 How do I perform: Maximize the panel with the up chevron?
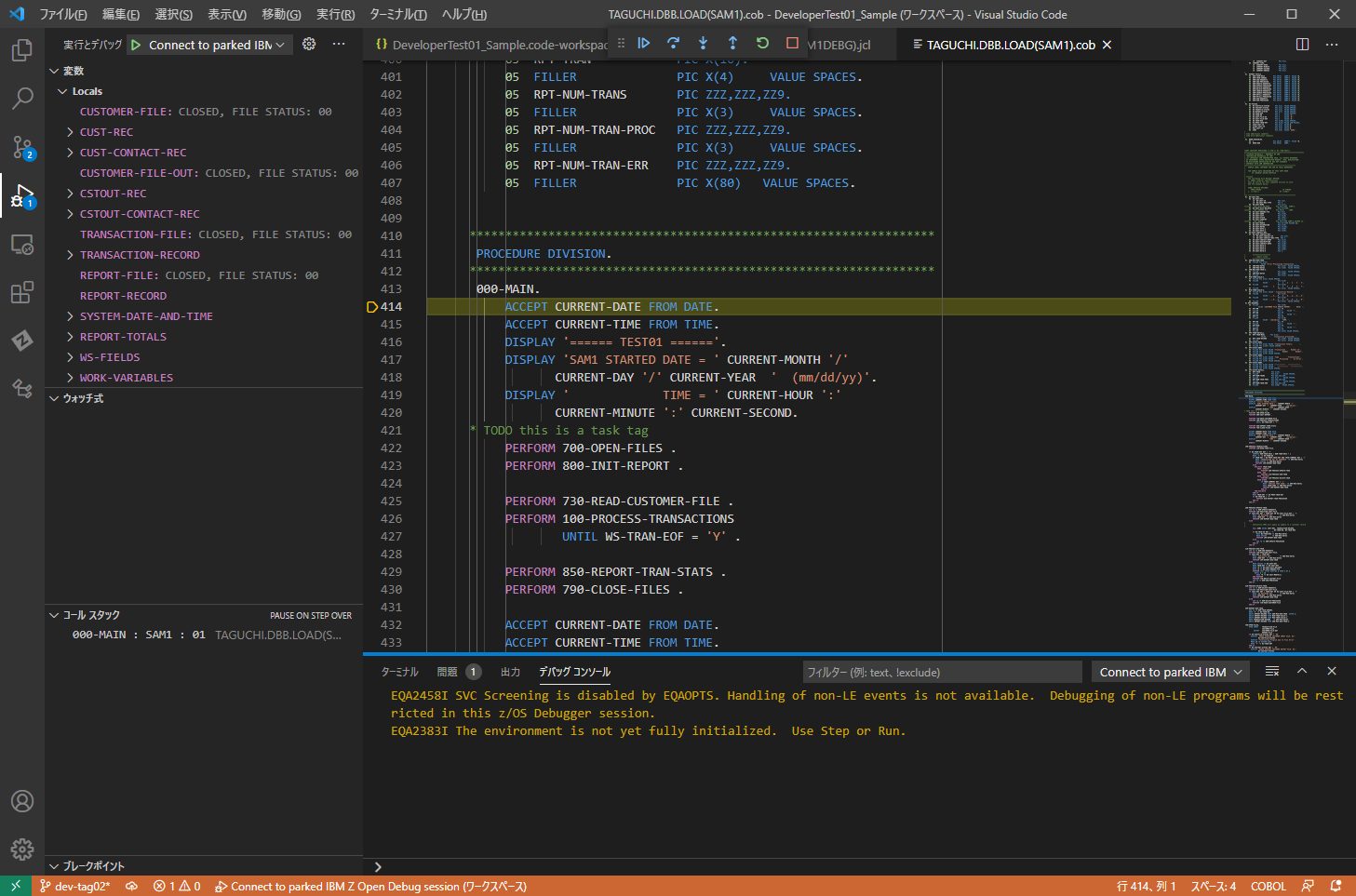[1302, 671]
